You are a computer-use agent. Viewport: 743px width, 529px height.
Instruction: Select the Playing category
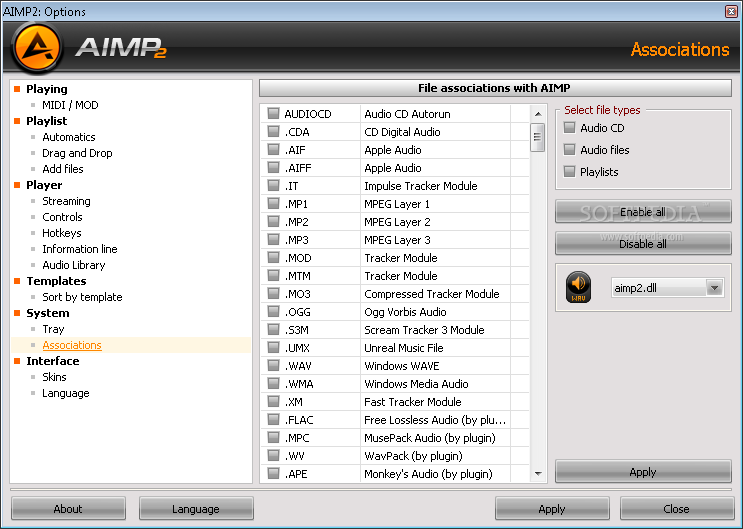[x=46, y=89]
